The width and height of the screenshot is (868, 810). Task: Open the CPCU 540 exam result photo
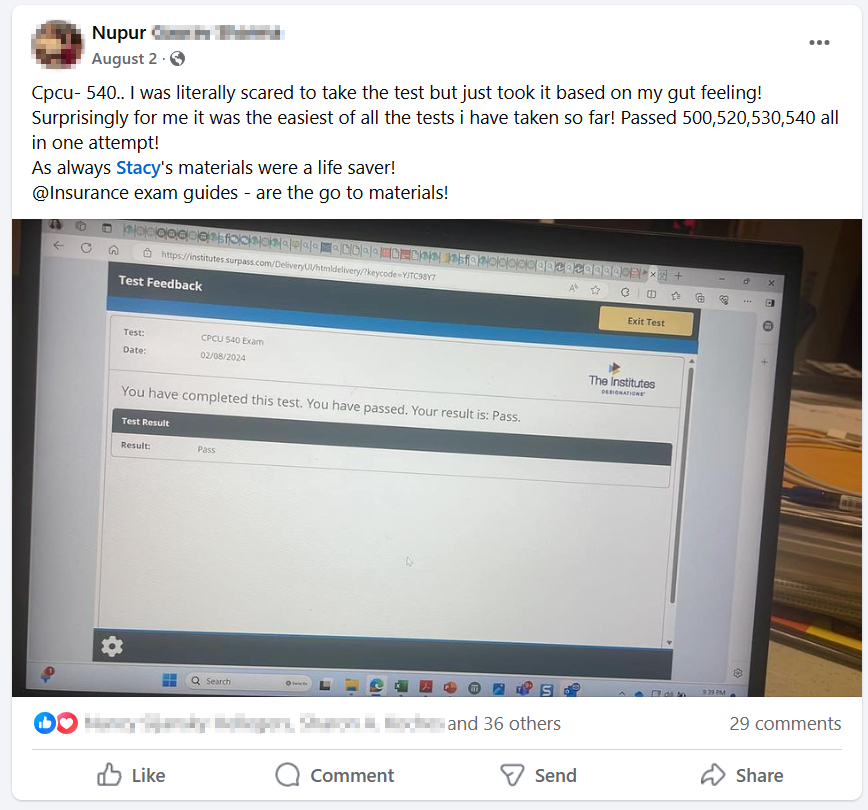437,458
